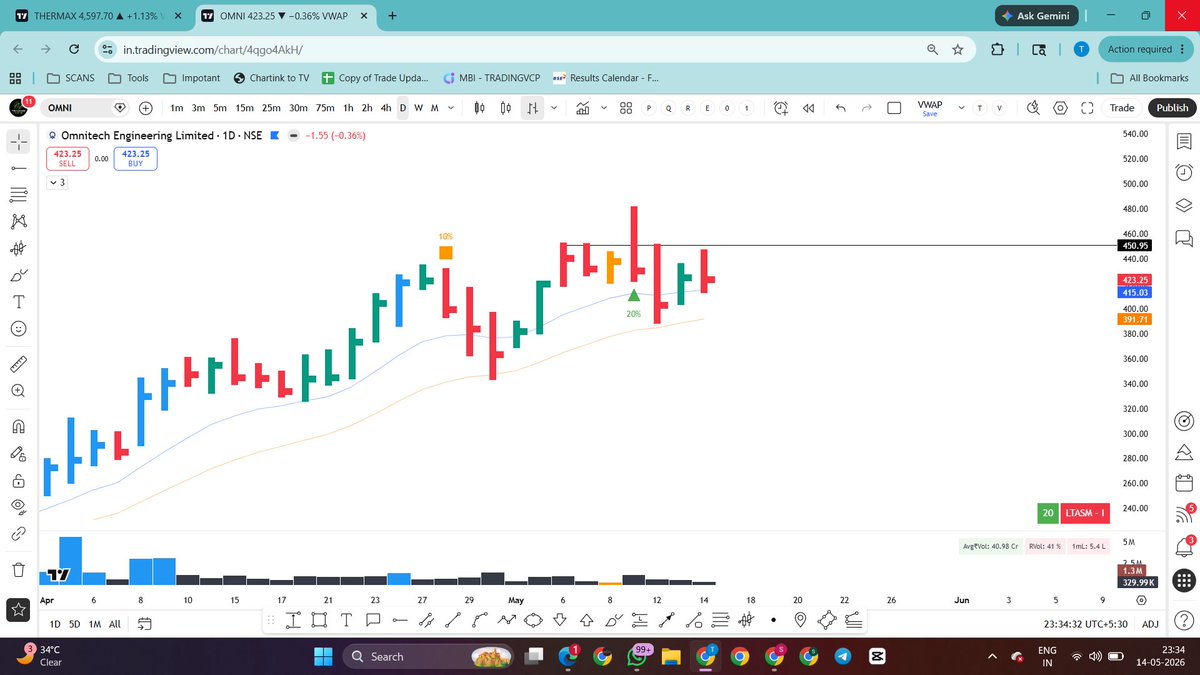The height and width of the screenshot is (675, 1200).
Task: Toggle the magnet snap mode
Action: (18, 426)
